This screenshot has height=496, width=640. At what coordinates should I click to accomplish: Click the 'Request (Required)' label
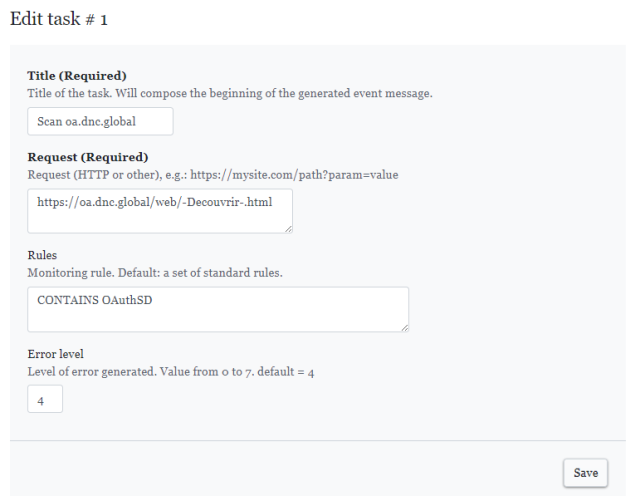[88, 157]
